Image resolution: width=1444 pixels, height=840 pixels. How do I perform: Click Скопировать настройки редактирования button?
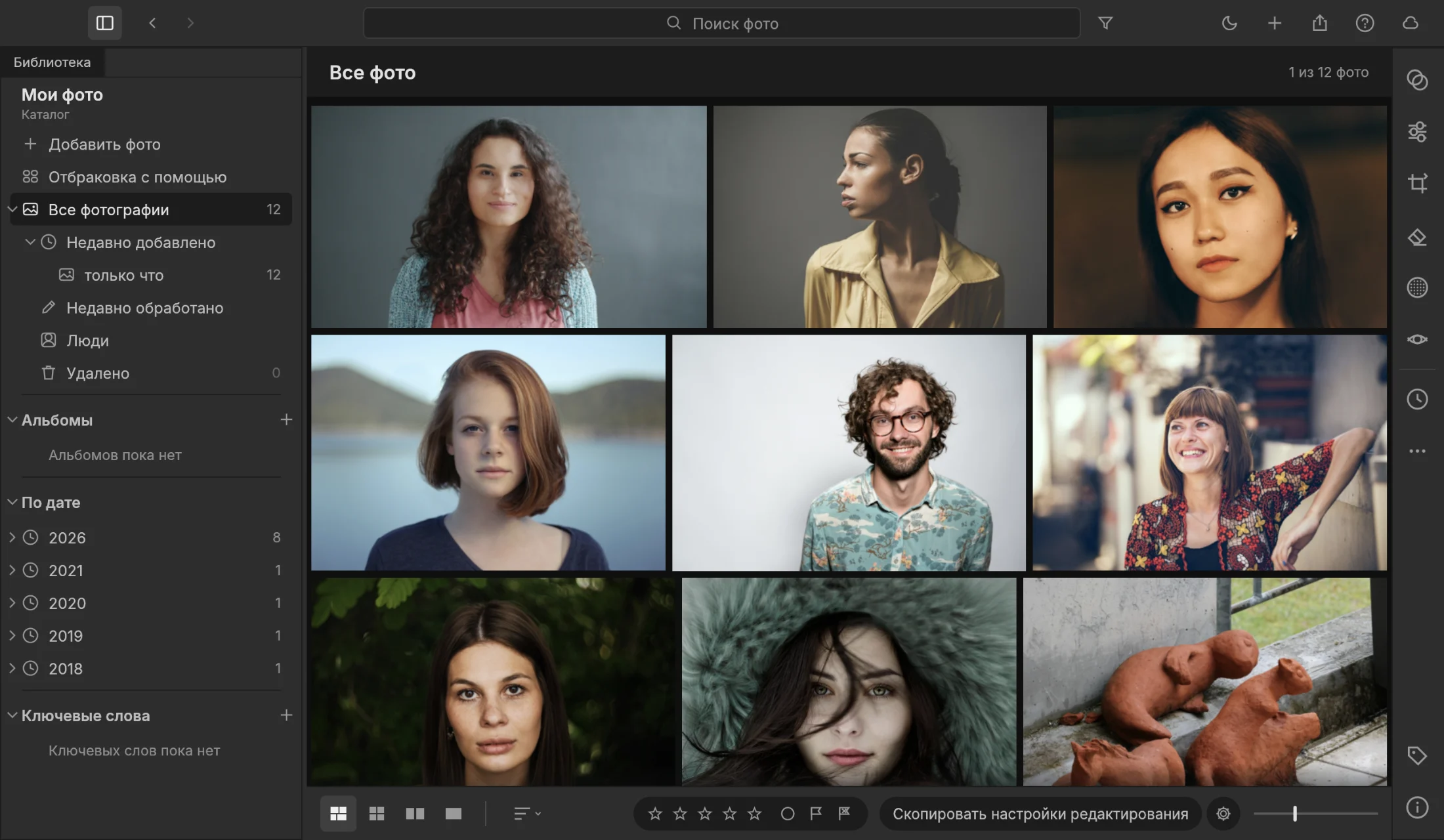click(1040, 814)
